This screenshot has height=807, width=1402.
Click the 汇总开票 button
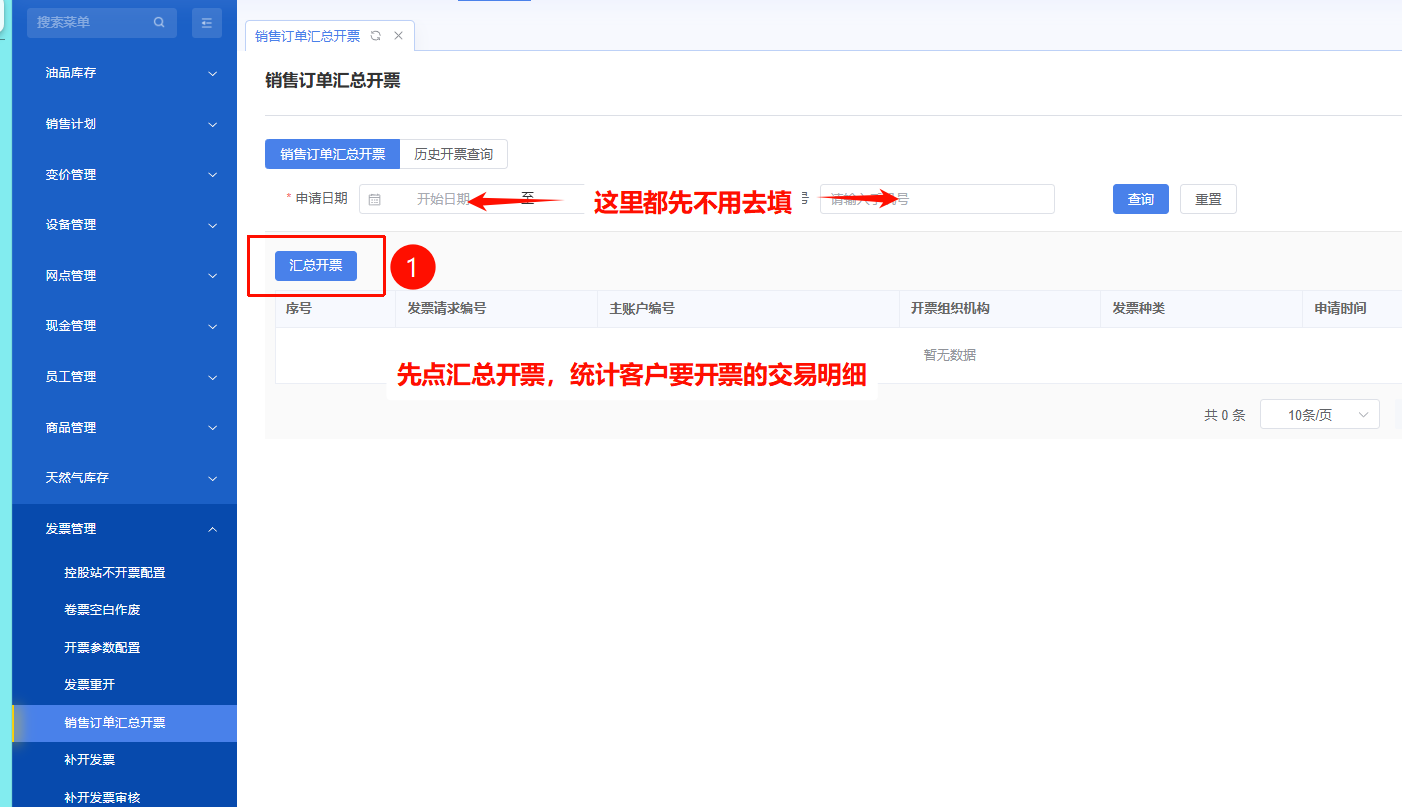(x=316, y=266)
